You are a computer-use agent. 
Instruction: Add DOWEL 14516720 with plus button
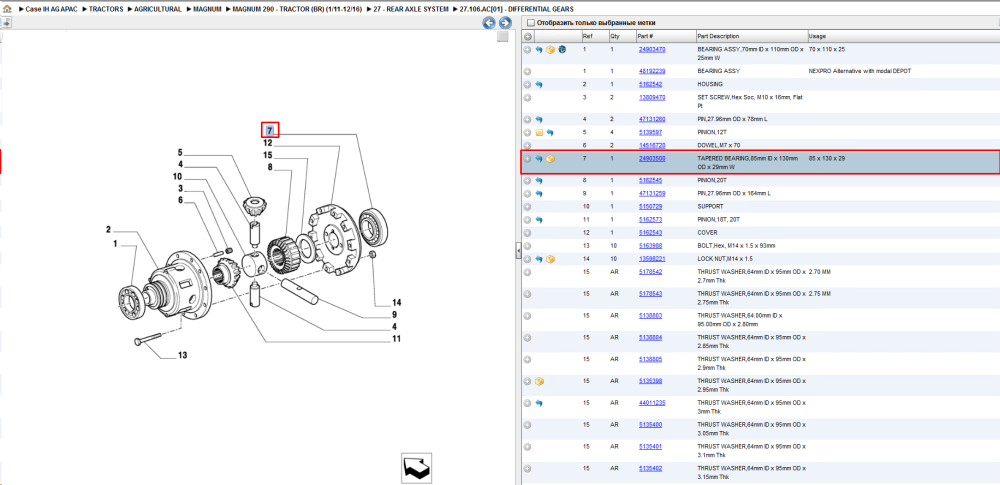click(527, 146)
